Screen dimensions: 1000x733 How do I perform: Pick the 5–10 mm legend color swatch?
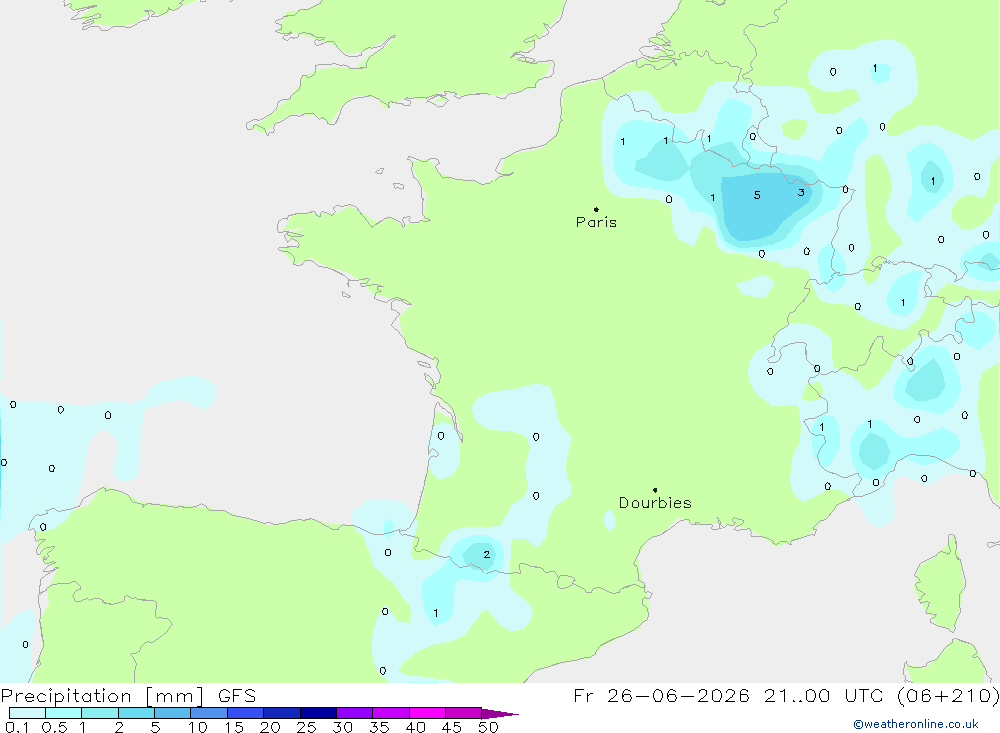point(172,713)
